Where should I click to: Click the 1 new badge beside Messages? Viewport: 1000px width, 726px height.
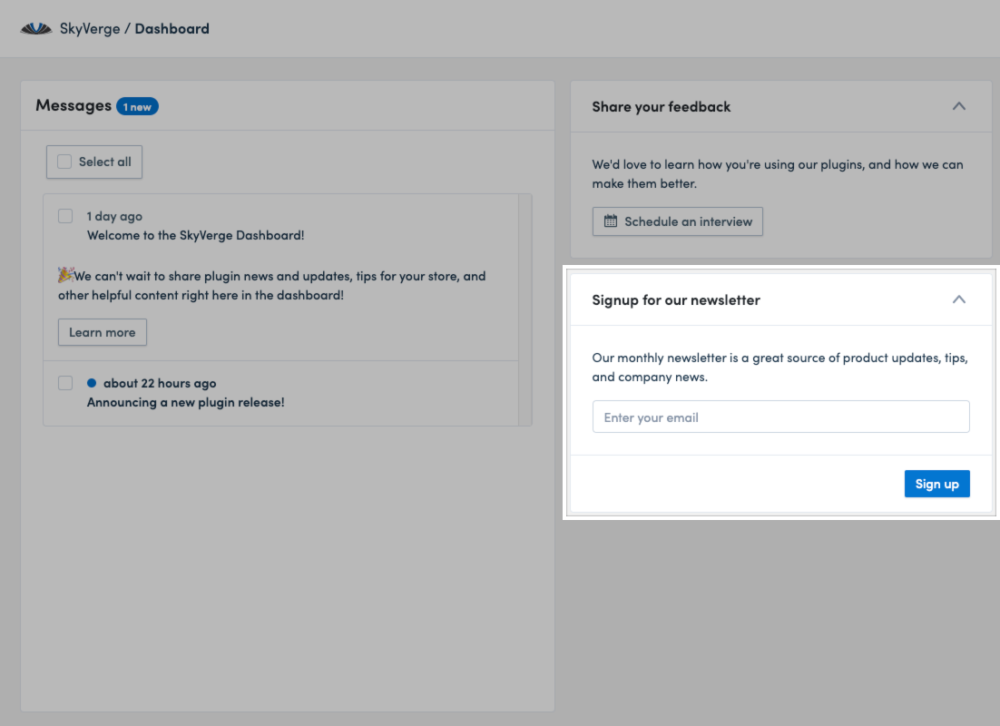[x=137, y=107]
